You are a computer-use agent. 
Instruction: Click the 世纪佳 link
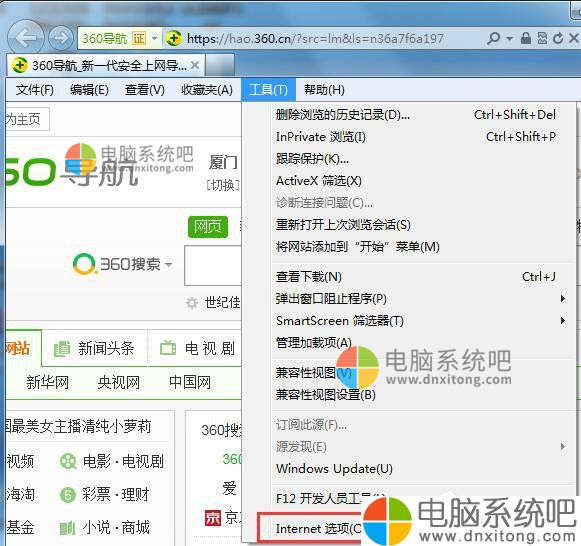coord(222,303)
